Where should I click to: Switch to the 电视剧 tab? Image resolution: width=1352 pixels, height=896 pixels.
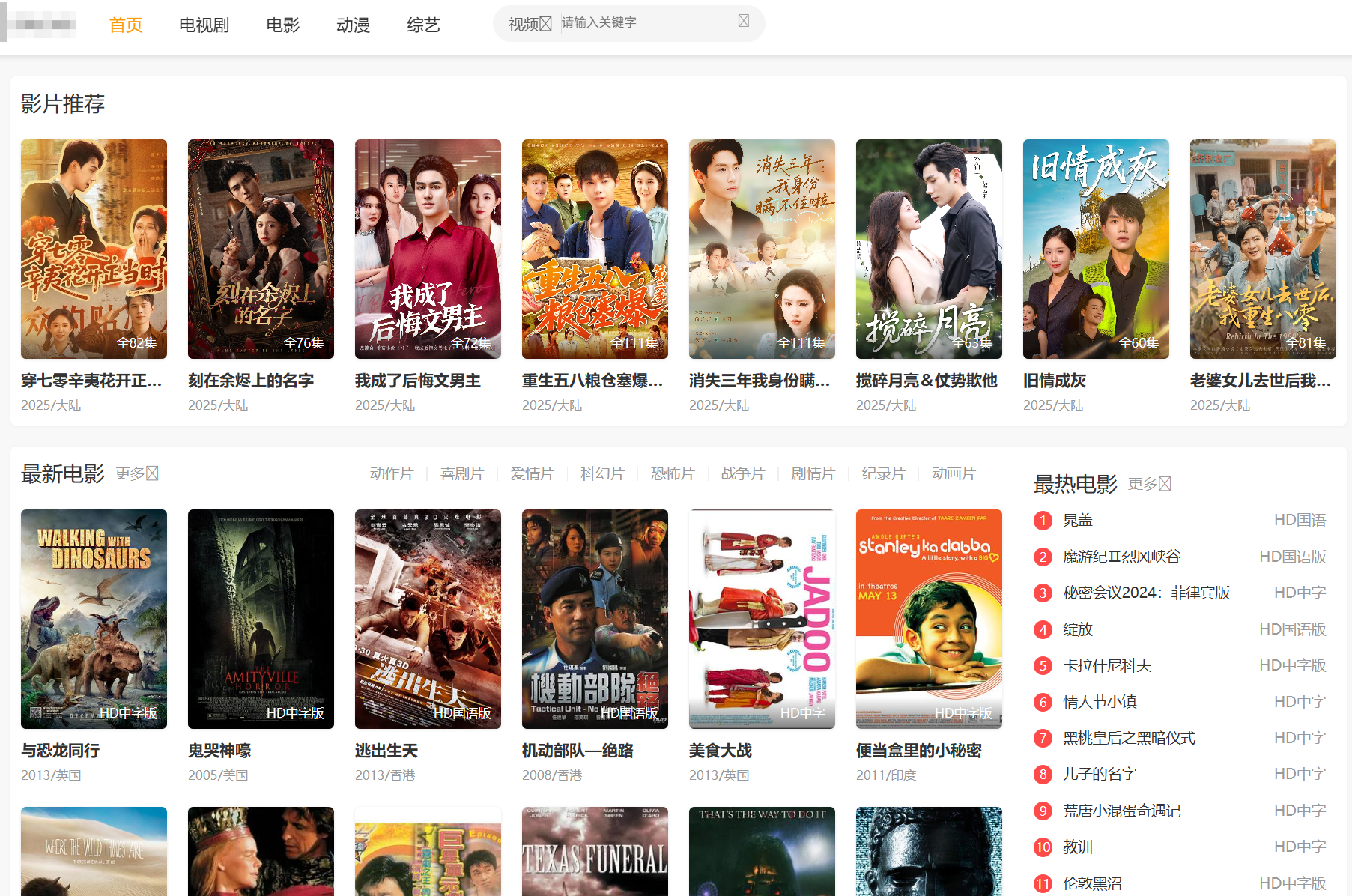[x=204, y=25]
